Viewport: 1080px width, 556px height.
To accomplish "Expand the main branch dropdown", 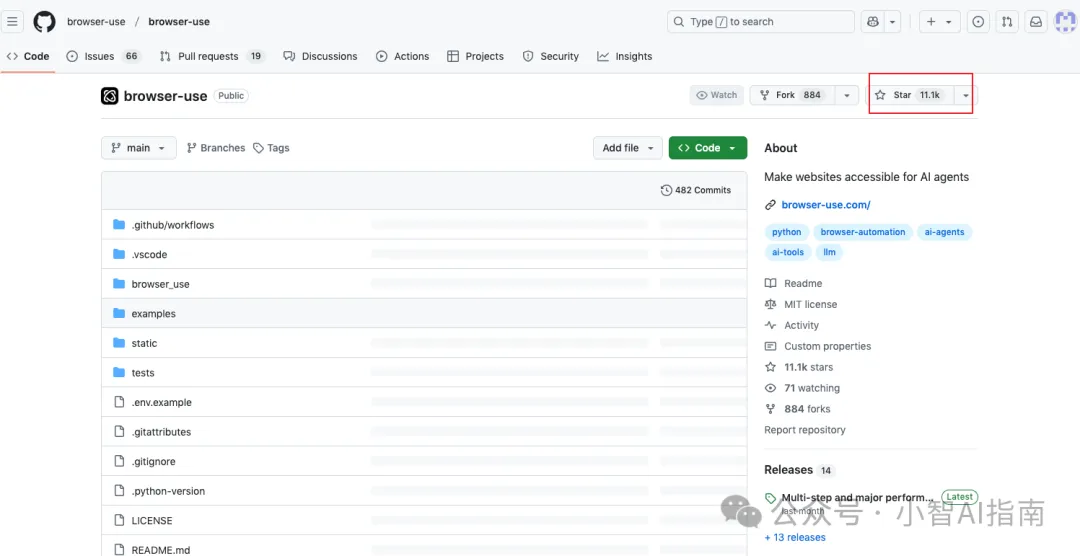I will (139, 148).
